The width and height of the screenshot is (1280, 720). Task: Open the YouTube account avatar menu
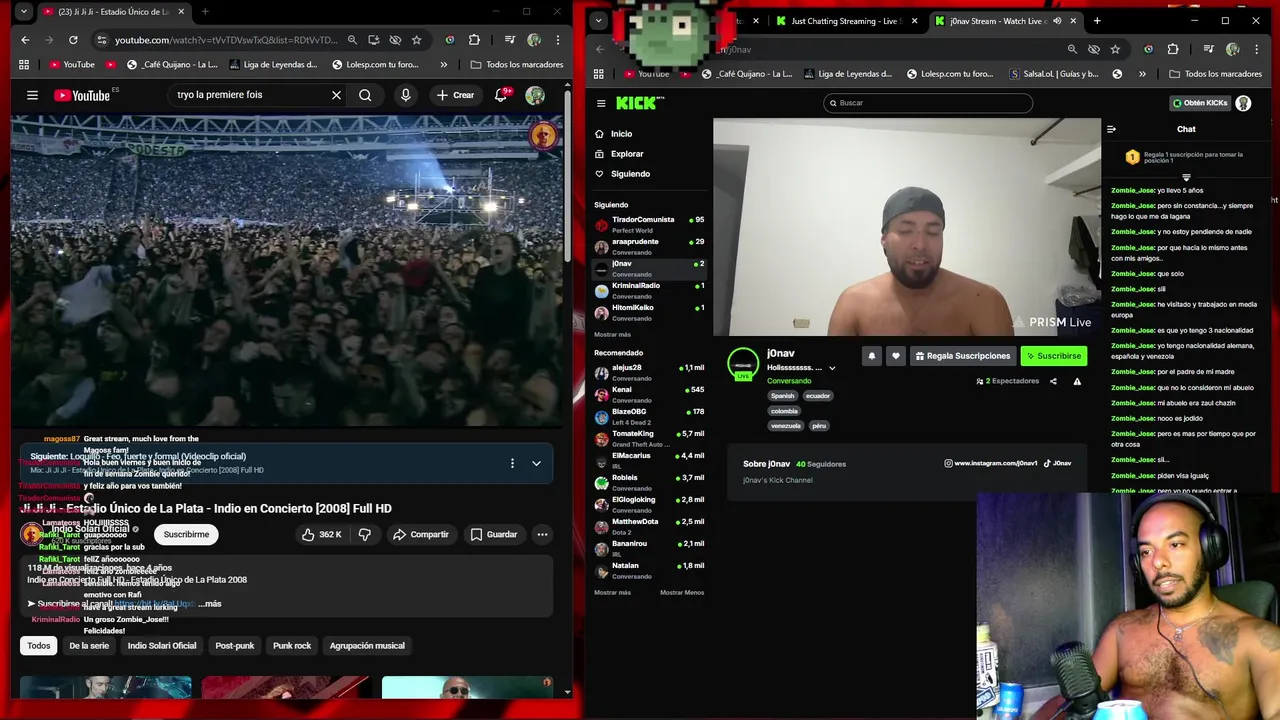535,95
